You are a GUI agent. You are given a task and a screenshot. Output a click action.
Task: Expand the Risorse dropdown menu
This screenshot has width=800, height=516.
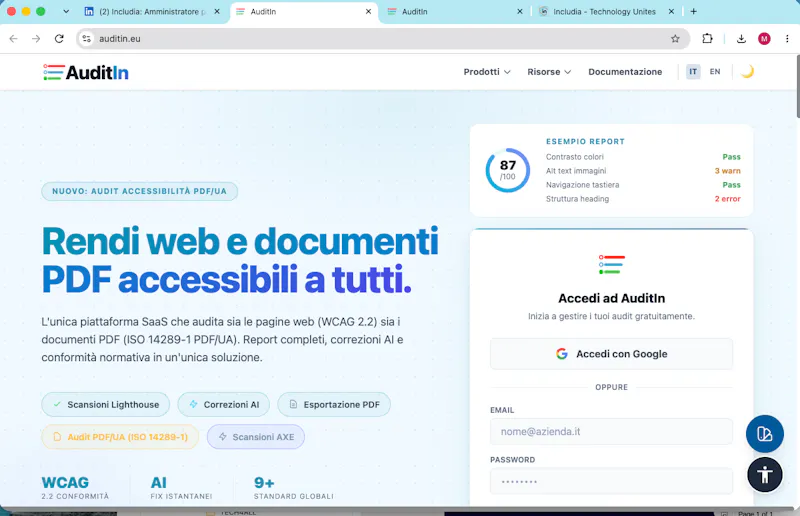tap(549, 72)
